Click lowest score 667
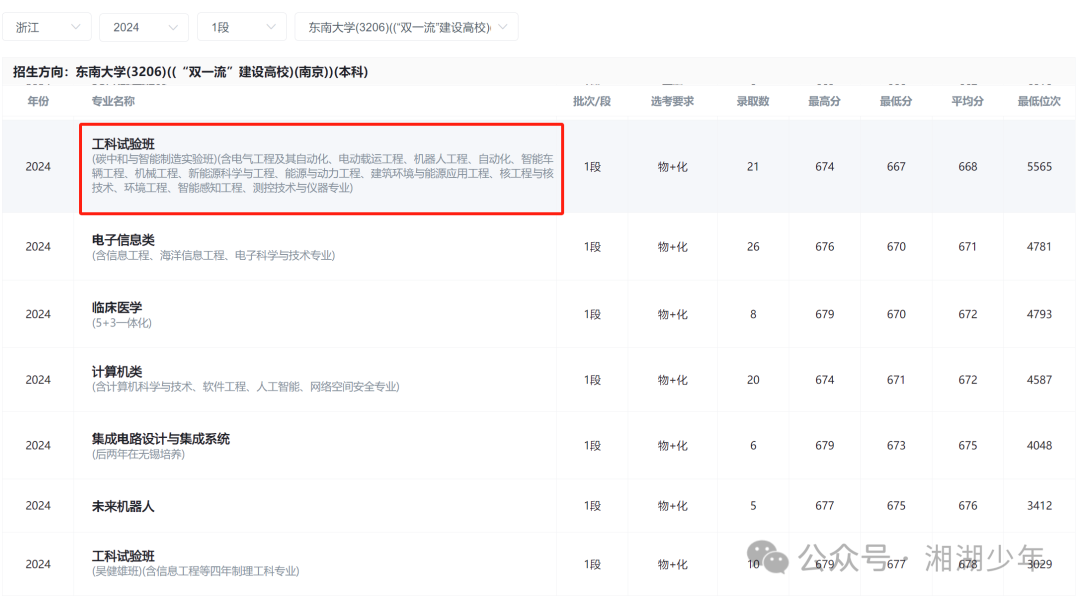Screen dimensions: 1080x602 coord(896,167)
